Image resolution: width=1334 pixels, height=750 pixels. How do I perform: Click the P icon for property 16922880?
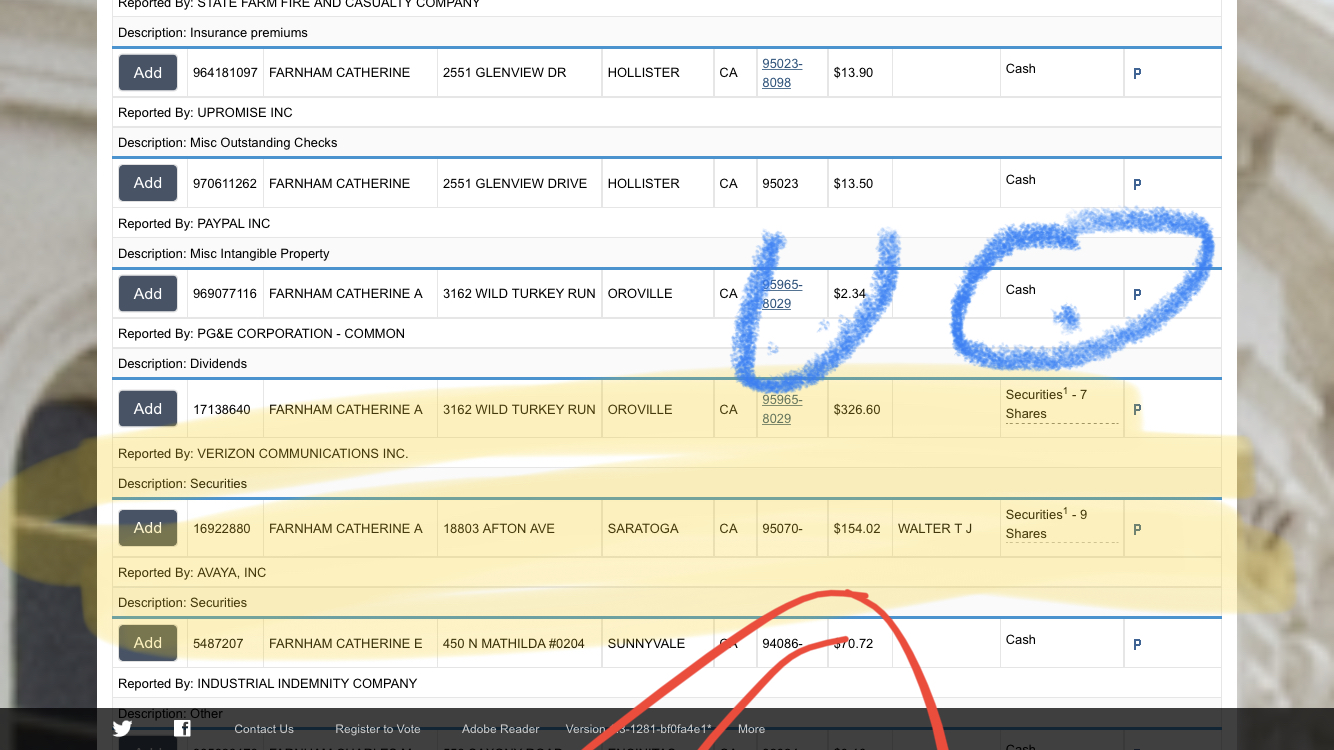1137,529
